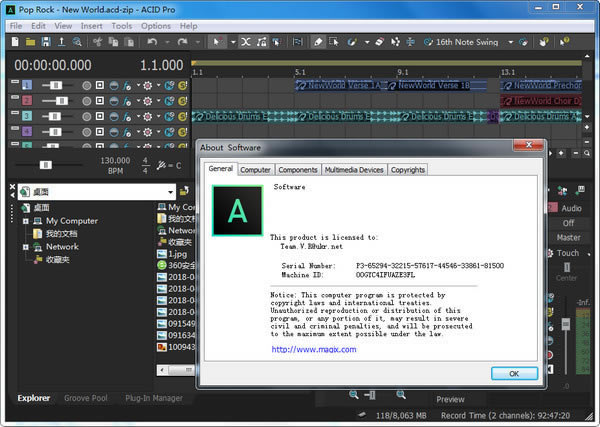600x427 pixels.
Task: Open the Insert menu
Action: tap(91, 26)
